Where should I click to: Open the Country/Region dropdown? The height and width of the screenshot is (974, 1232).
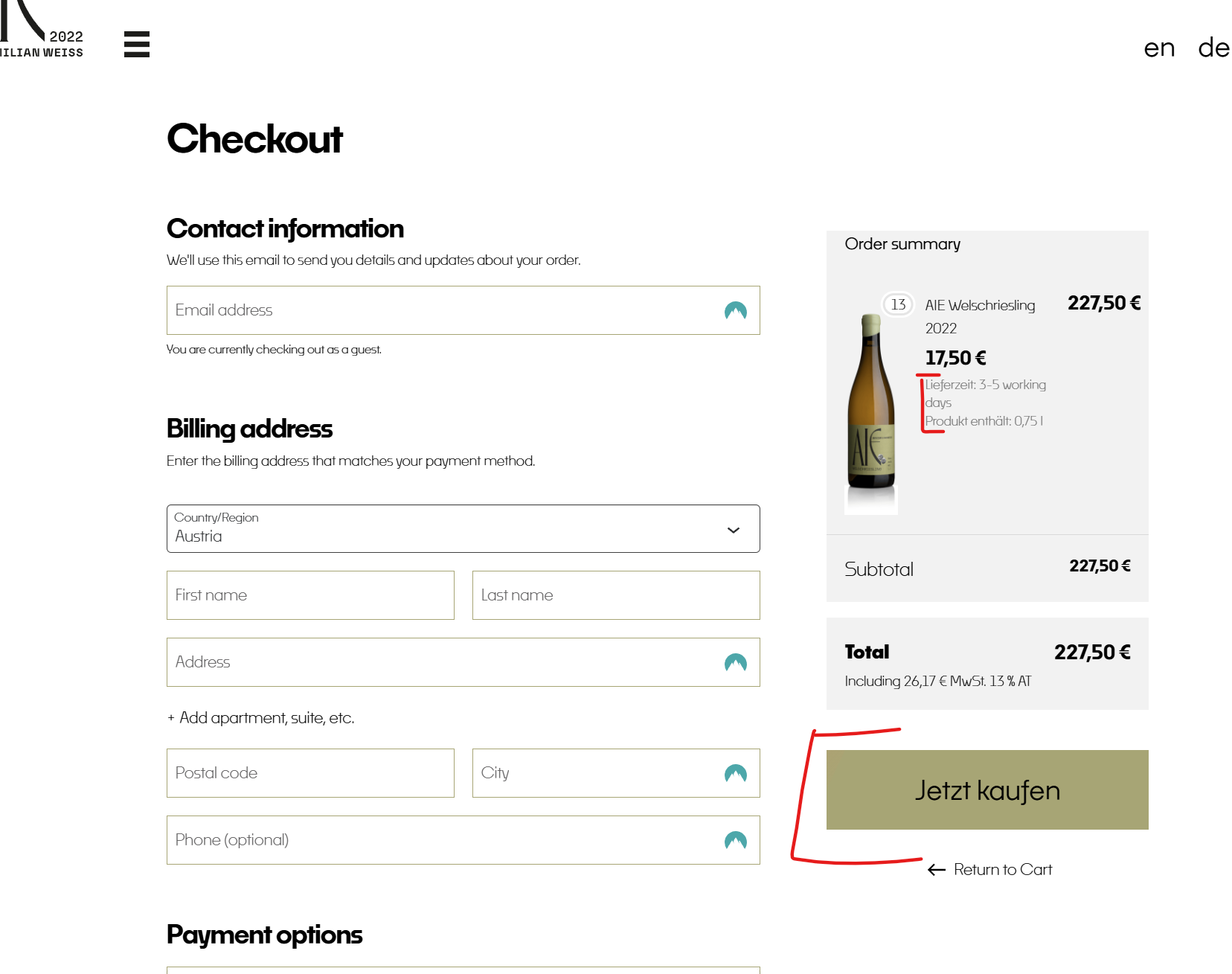(x=463, y=529)
